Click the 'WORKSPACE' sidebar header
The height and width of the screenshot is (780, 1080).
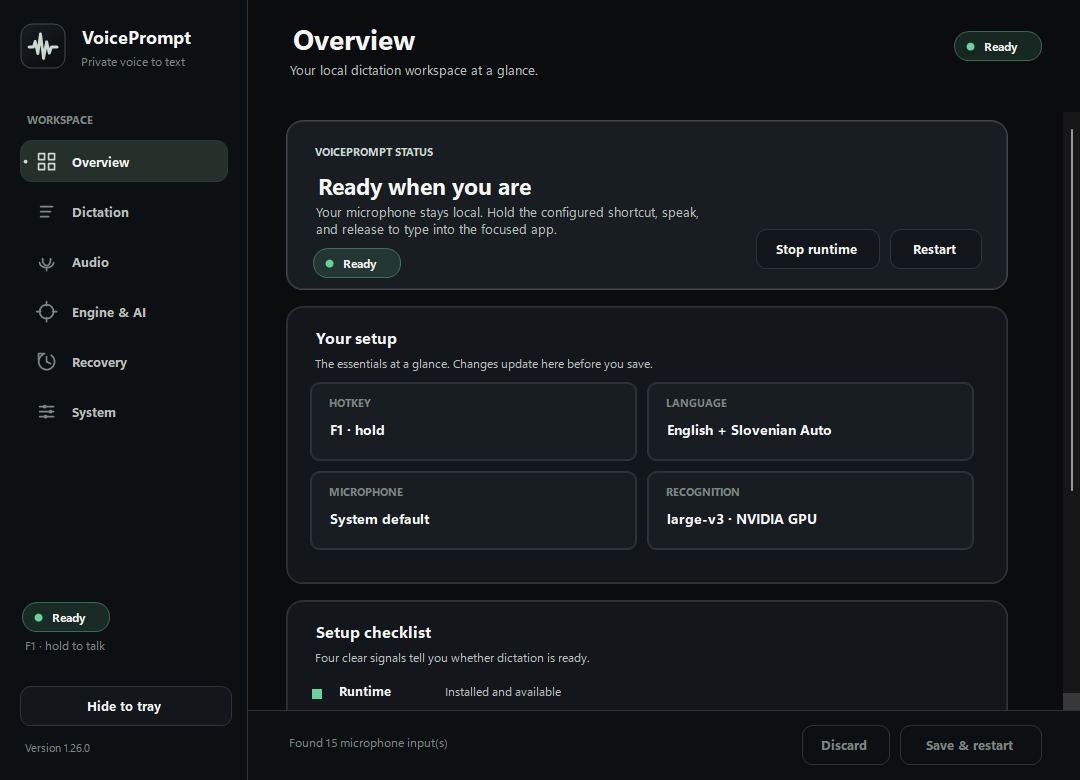60,120
